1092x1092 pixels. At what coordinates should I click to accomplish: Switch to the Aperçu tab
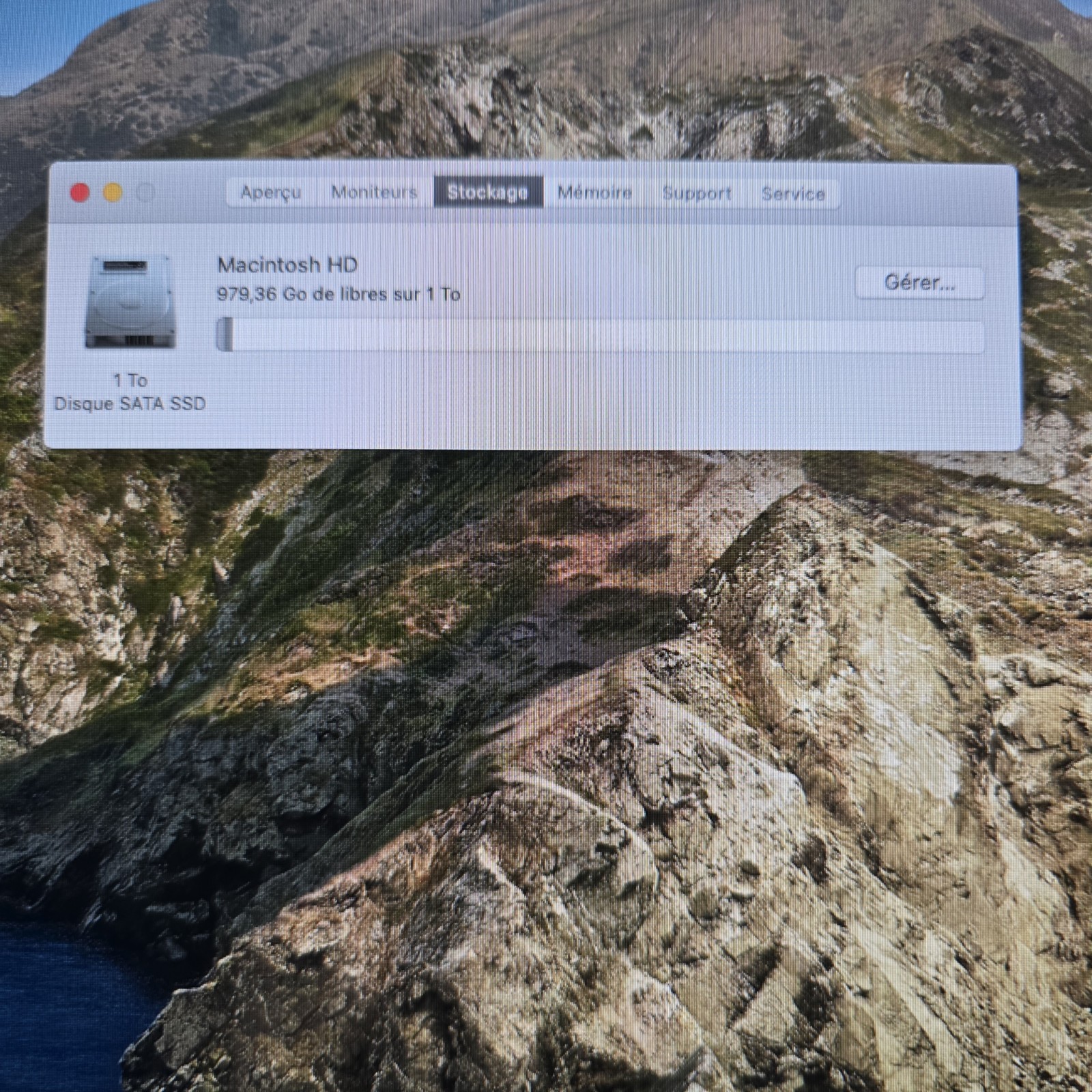coord(270,192)
